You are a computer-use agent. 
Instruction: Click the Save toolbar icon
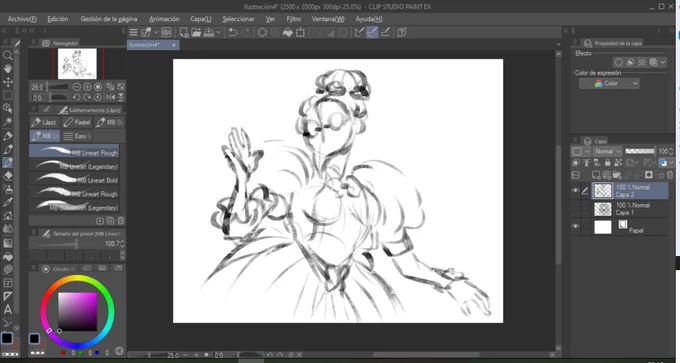(x=209, y=32)
